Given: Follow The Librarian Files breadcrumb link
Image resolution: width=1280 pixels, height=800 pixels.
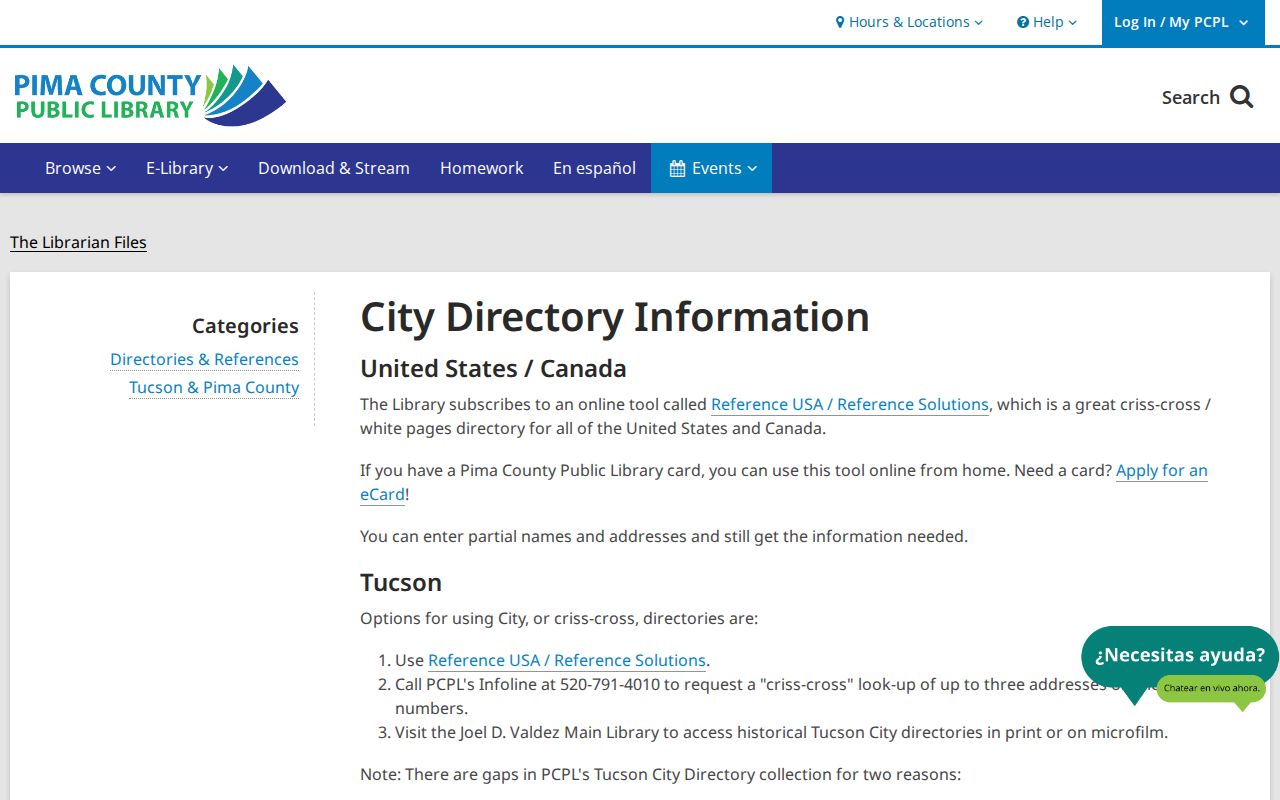Looking at the screenshot, I should (78, 242).
